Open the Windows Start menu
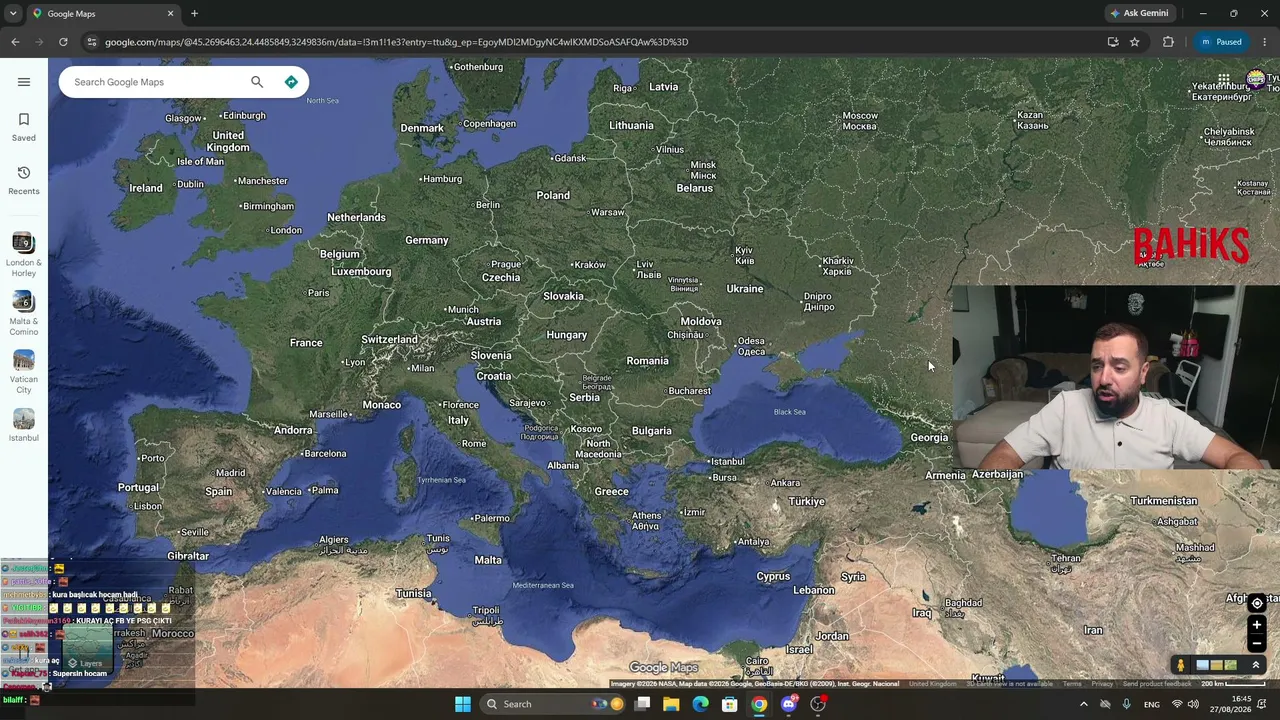 click(463, 704)
